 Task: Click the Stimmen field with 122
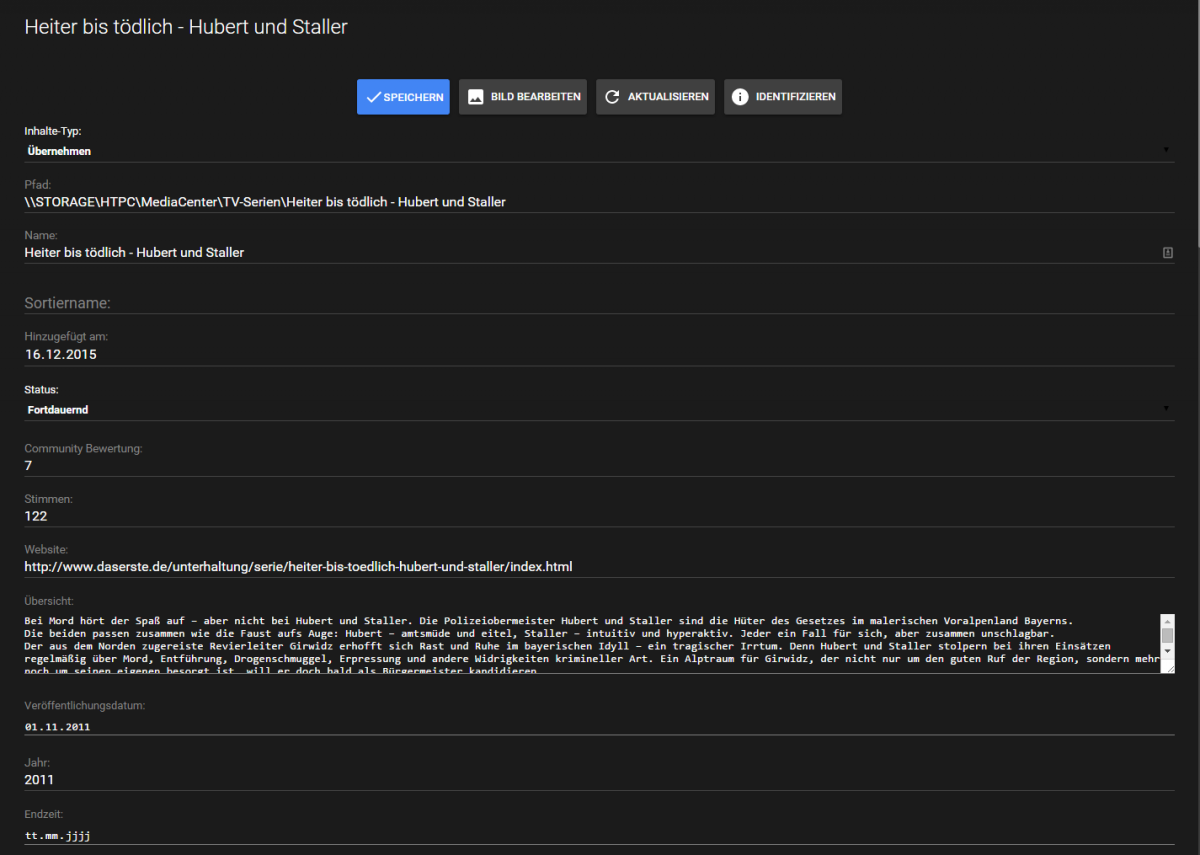599,516
